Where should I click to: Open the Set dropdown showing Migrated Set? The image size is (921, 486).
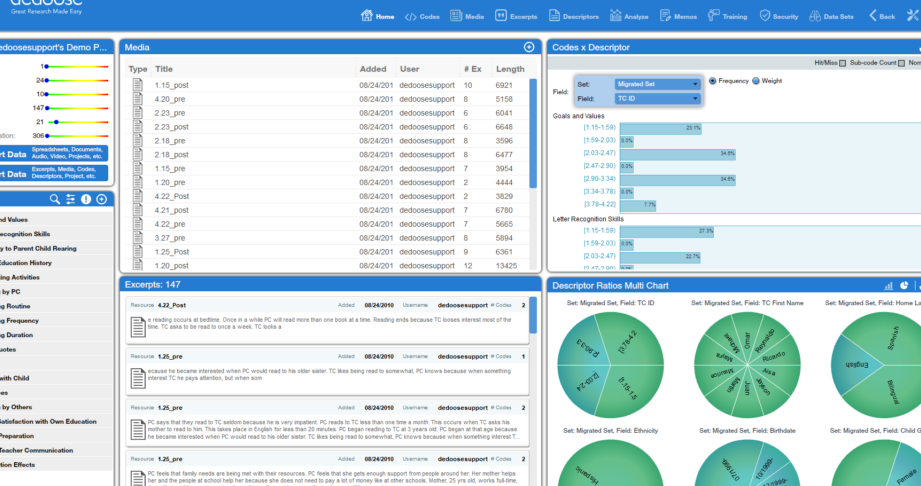pos(657,84)
